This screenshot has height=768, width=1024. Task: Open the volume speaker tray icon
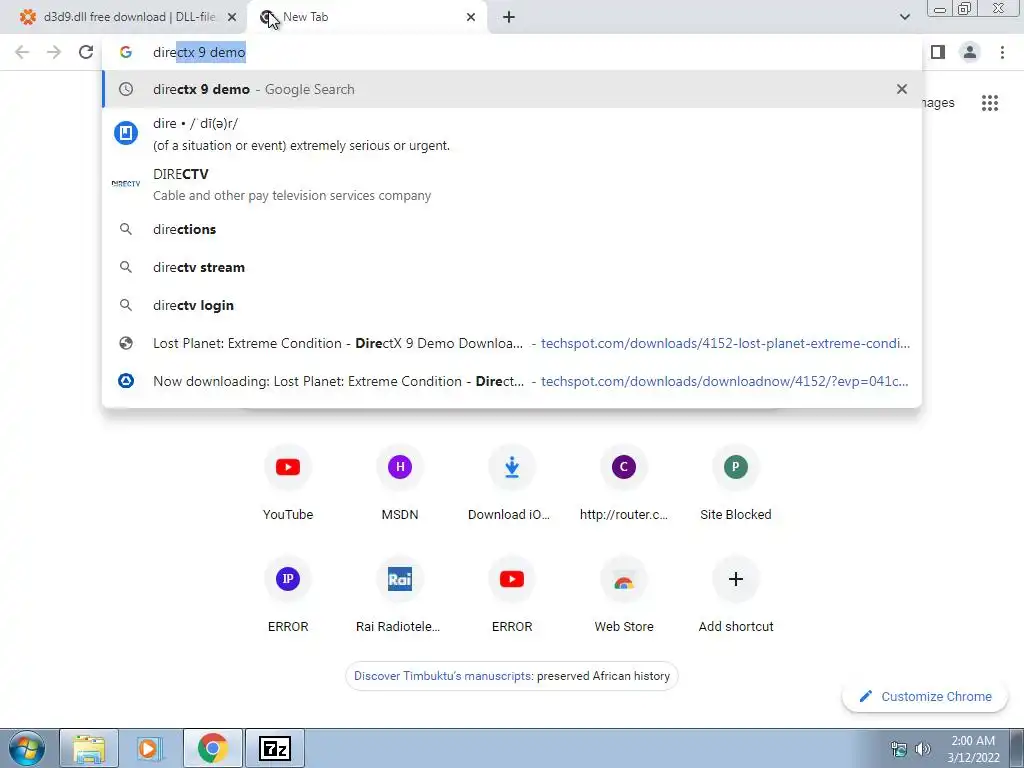[x=923, y=749]
